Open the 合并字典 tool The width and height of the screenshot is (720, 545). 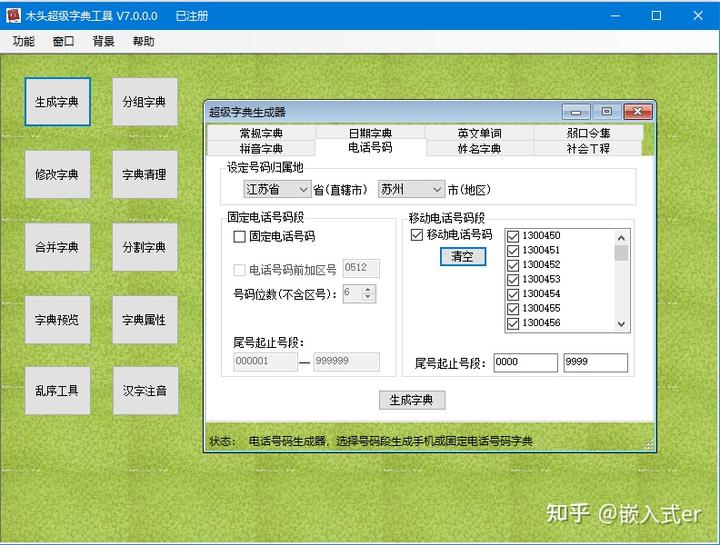point(57,247)
